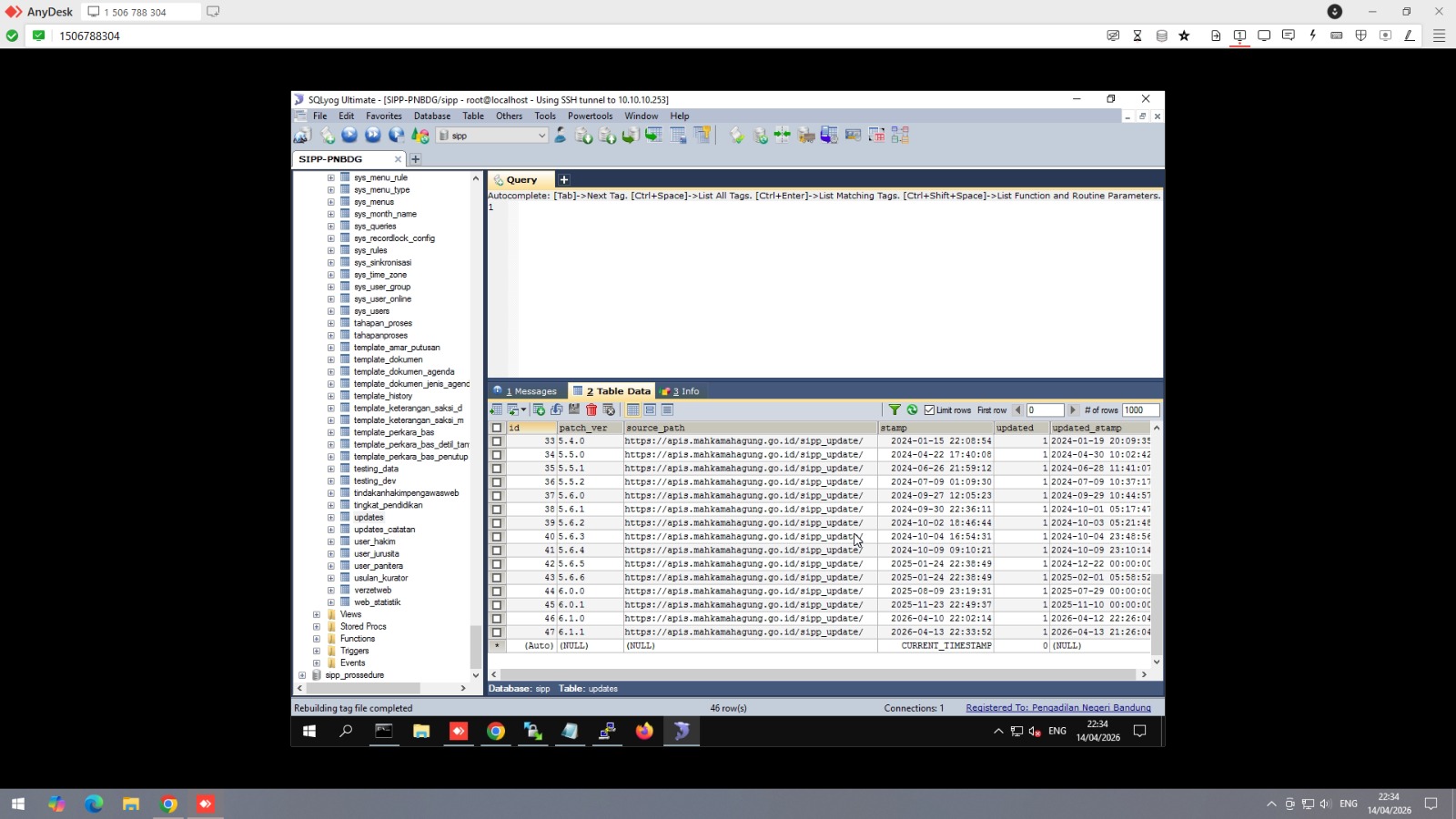Click Registered To Pengadilan Negeri Bandung link

[1057, 708]
